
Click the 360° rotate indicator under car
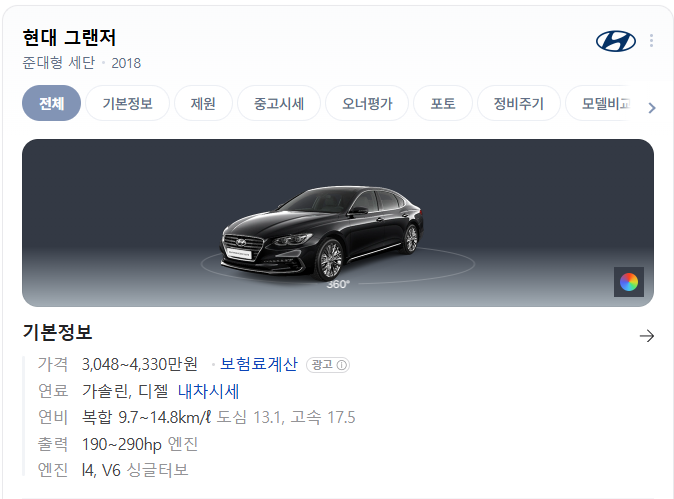coord(338,284)
